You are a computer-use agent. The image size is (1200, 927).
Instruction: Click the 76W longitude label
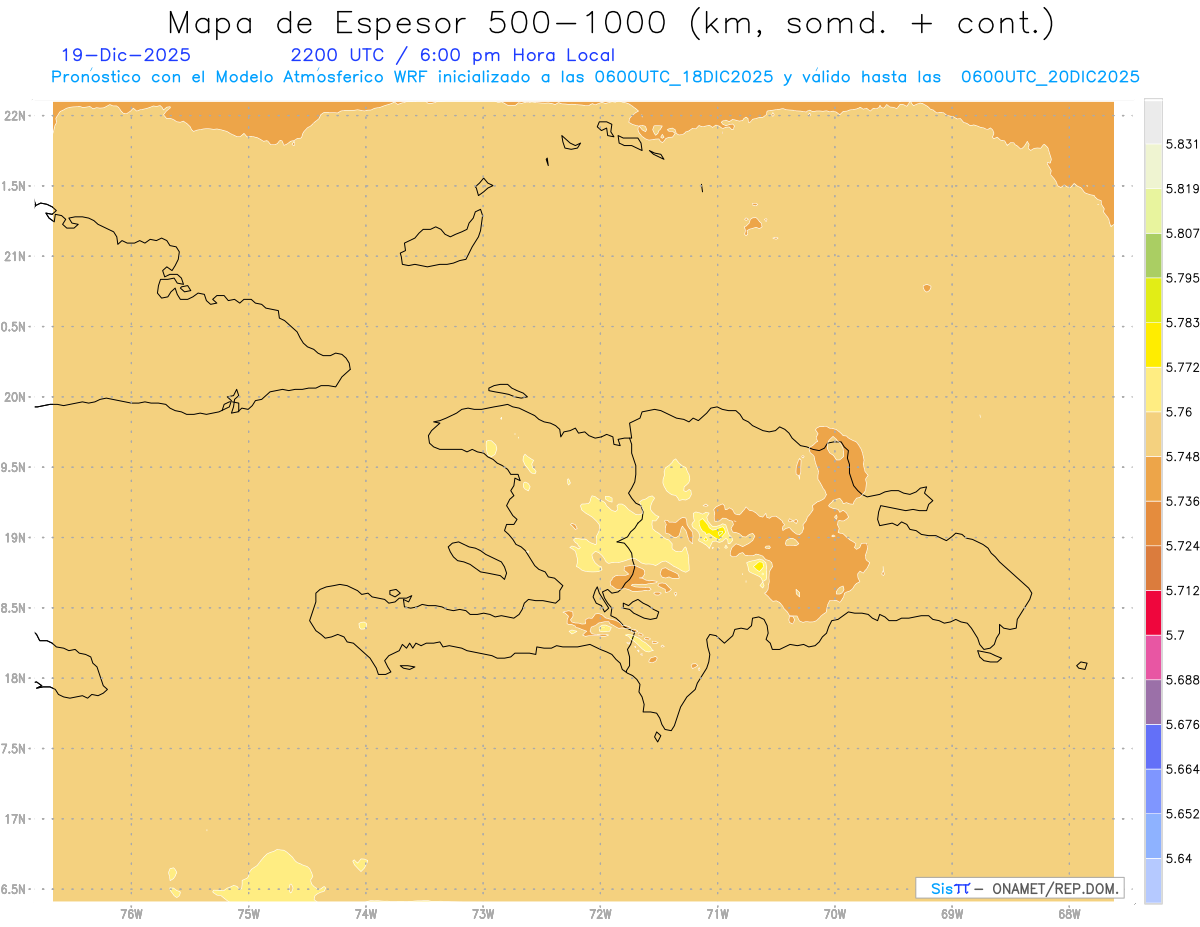tap(131, 914)
